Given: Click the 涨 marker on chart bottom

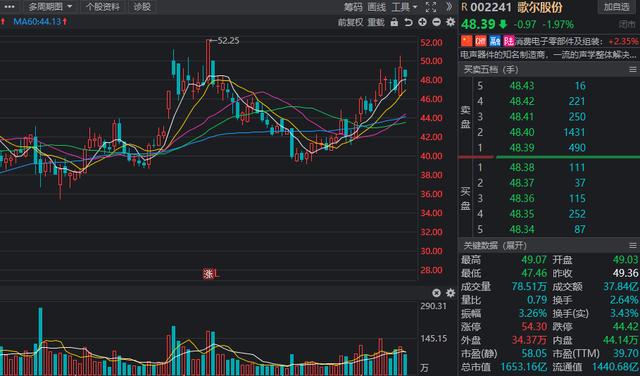Looking at the screenshot, I should [x=208, y=274].
